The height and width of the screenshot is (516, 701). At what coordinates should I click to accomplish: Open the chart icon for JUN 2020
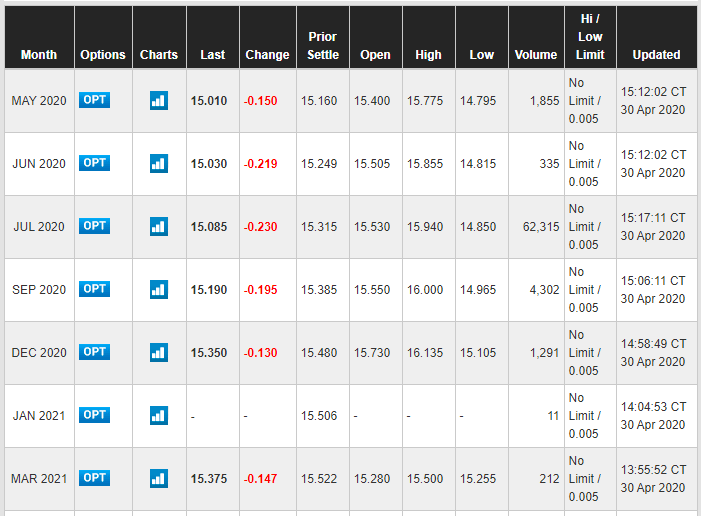pyautogui.click(x=158, y=163)
